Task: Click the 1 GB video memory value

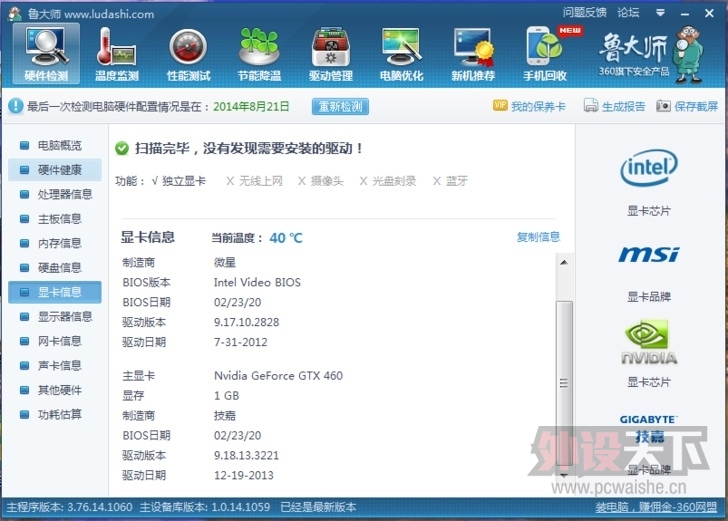Action: [227, 396]
